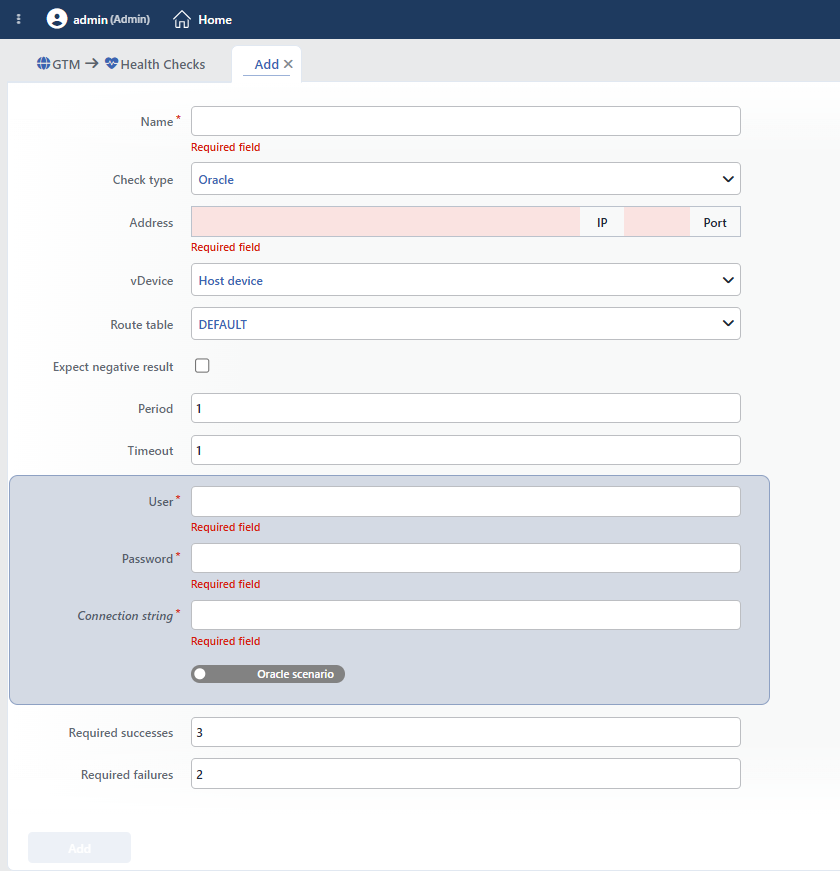
Task: Click the 'Port' label in Address row
Action: coord(715,223)
